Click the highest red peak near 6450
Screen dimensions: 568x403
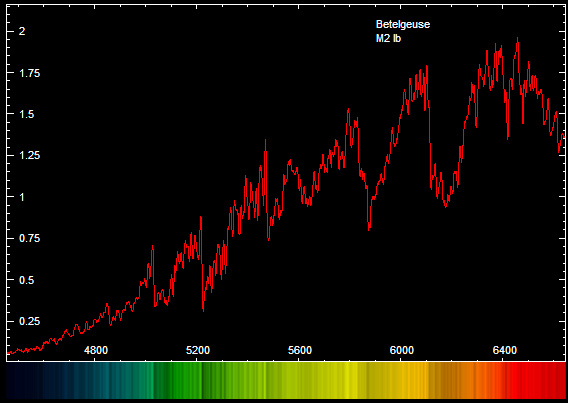tap(517, 38)
